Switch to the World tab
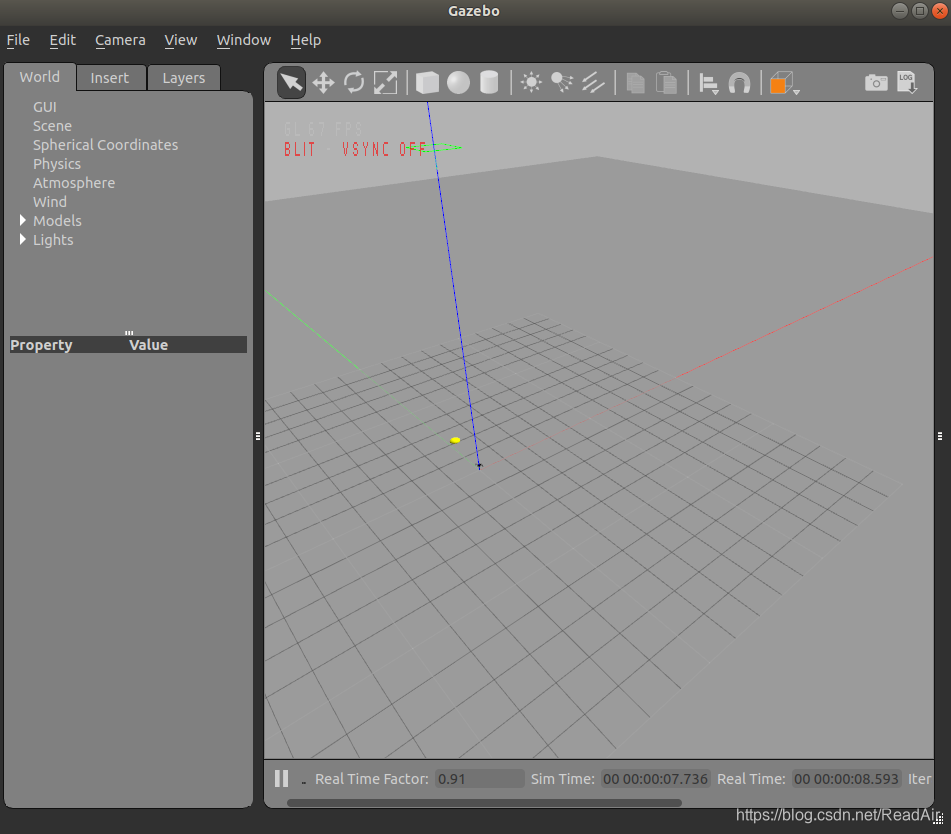This screenshot has width=951, height=834. [x=39, y=77]
